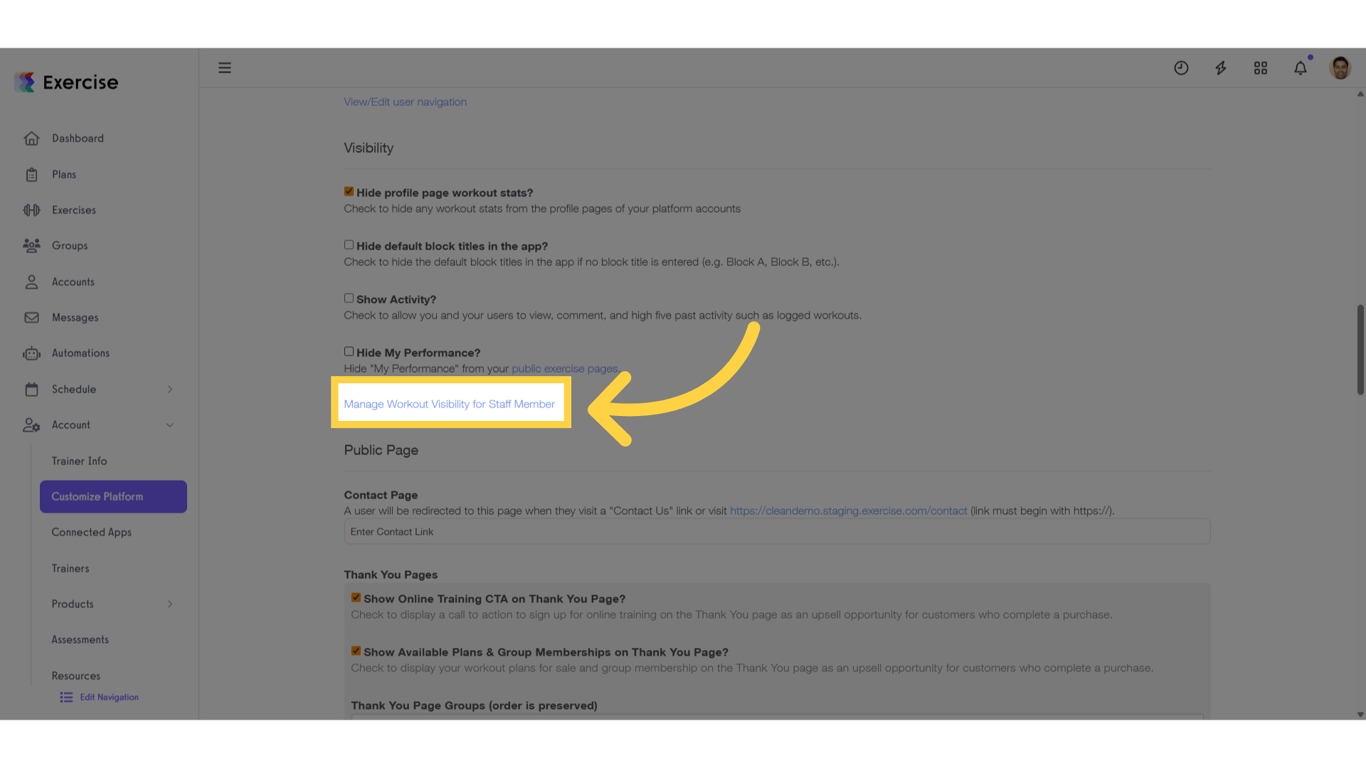
Task: Click the Public Page section heading
Action: [x=381, y=450]
